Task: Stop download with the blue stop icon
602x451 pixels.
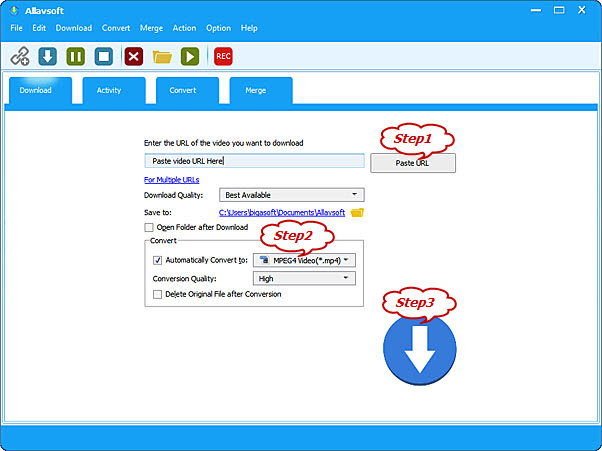Action: click(x=104, y=56)
